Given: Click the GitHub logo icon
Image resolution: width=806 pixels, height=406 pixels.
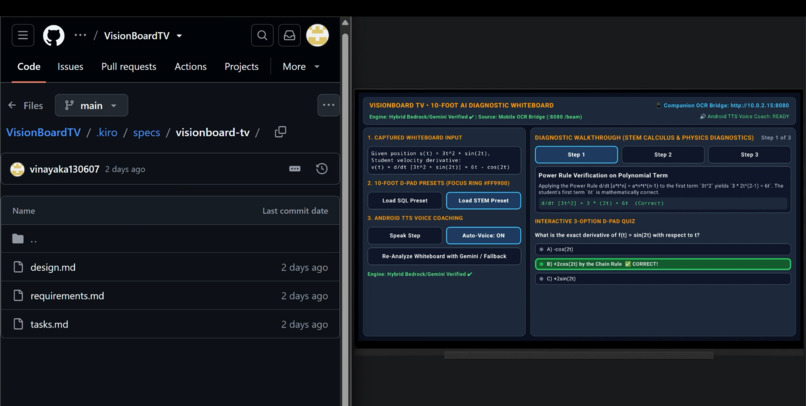Looking at the screenshot, I should [53, 35].
